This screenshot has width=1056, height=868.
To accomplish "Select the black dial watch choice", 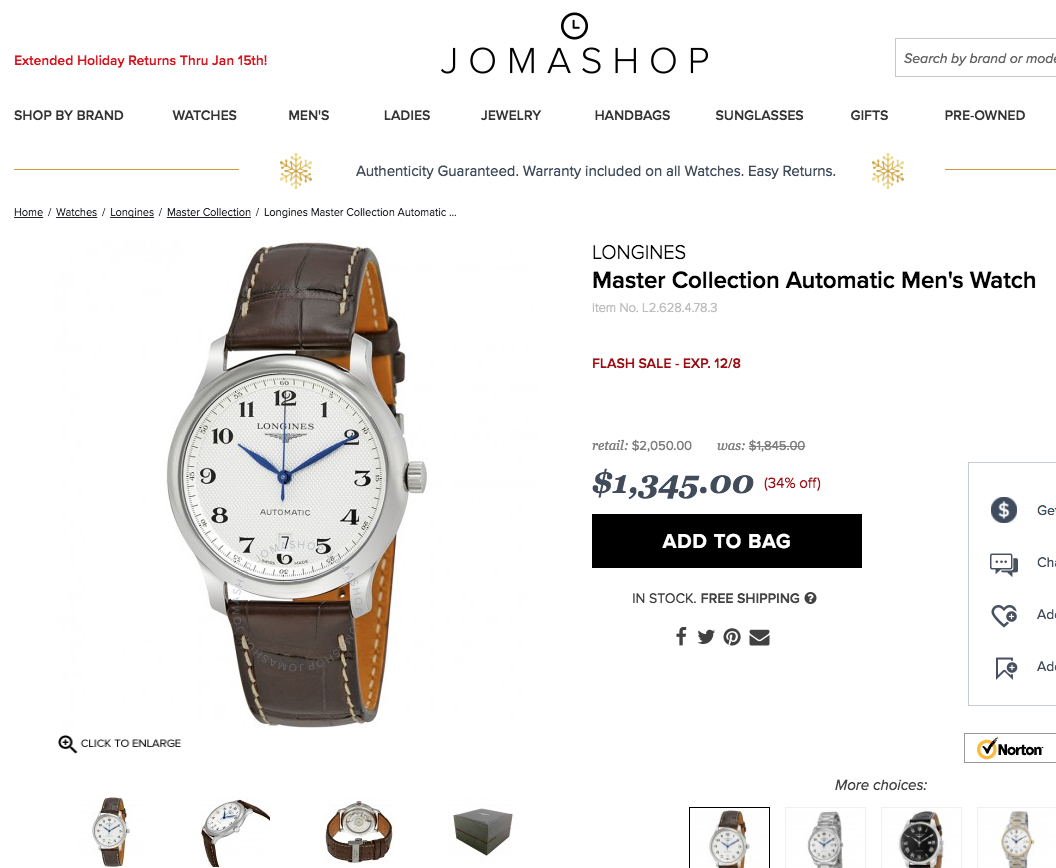I will coord(921,838).
